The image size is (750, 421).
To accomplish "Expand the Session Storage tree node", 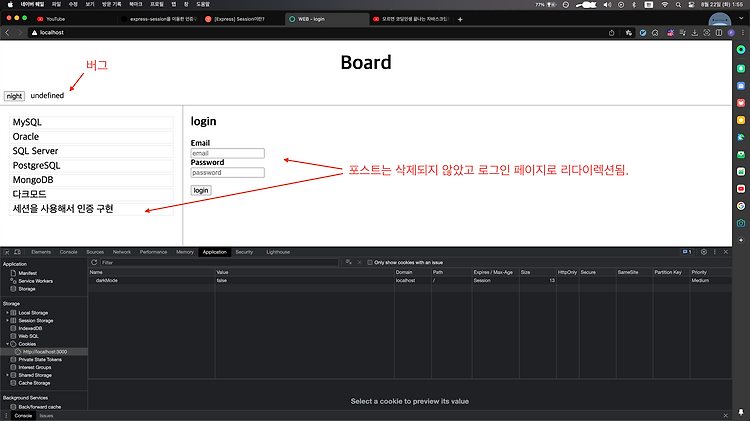I will pyautogui.click(x=7, y=321).
